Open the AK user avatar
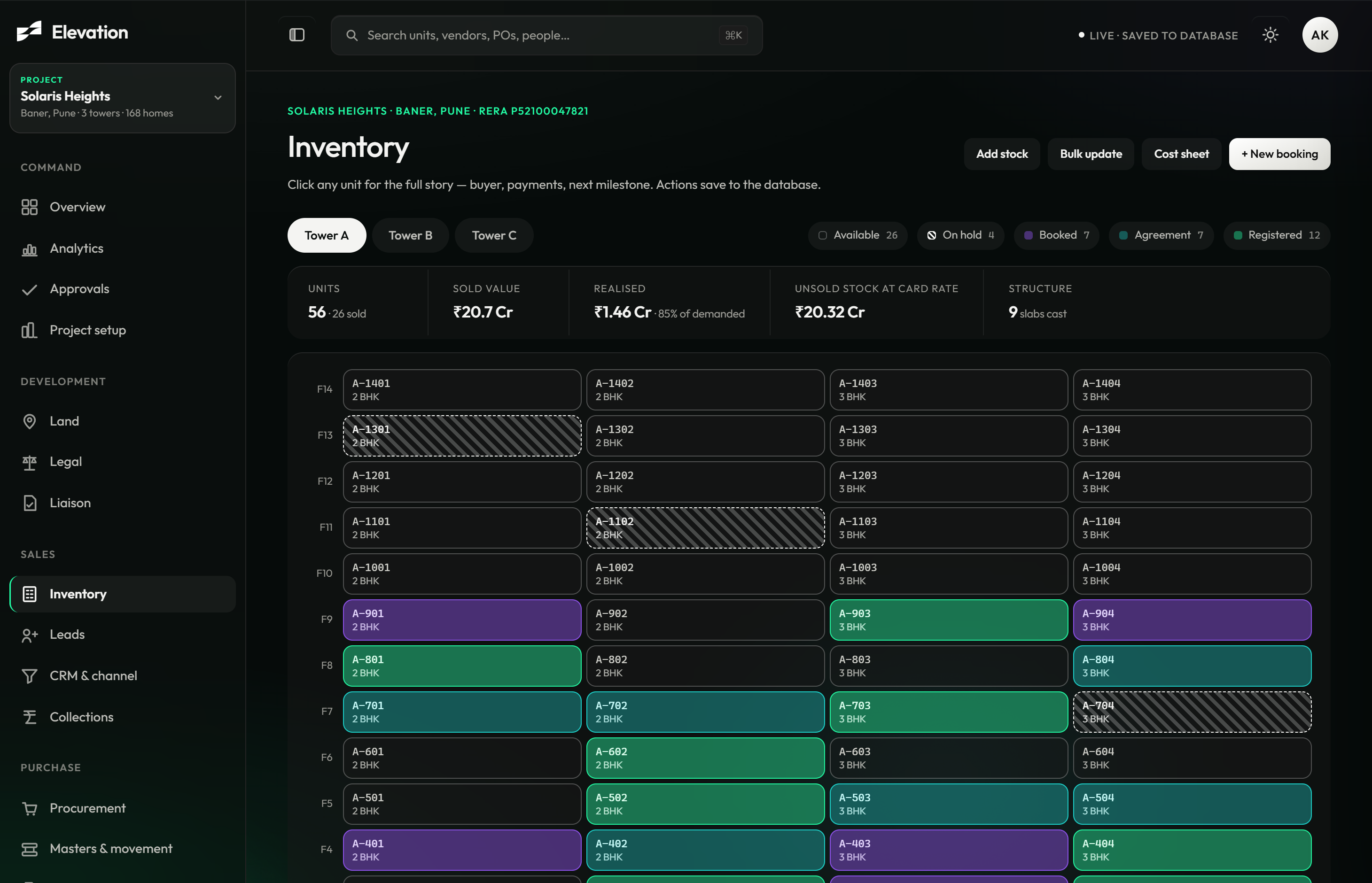The width and height of the screenshot is (1372, 883). 1320,35
